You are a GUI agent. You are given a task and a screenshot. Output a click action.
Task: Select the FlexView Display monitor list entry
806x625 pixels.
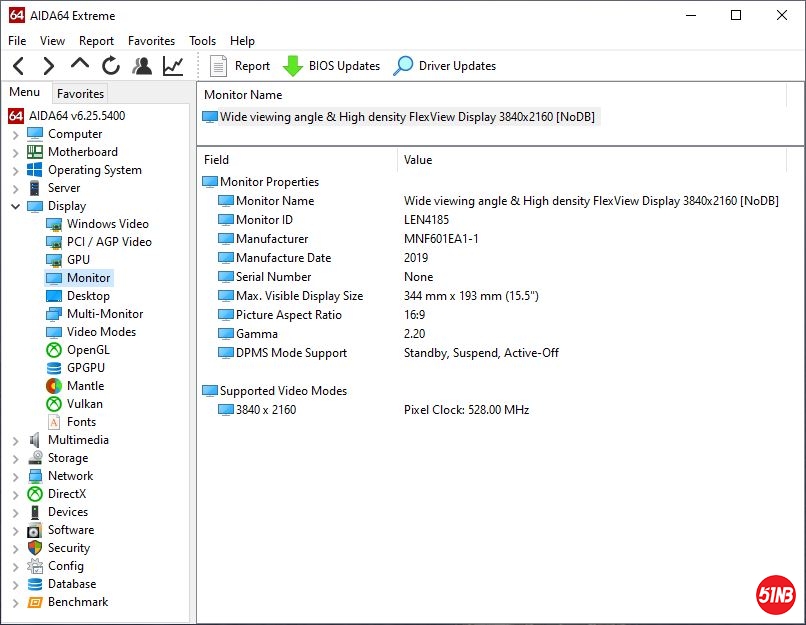coord(400,117)
